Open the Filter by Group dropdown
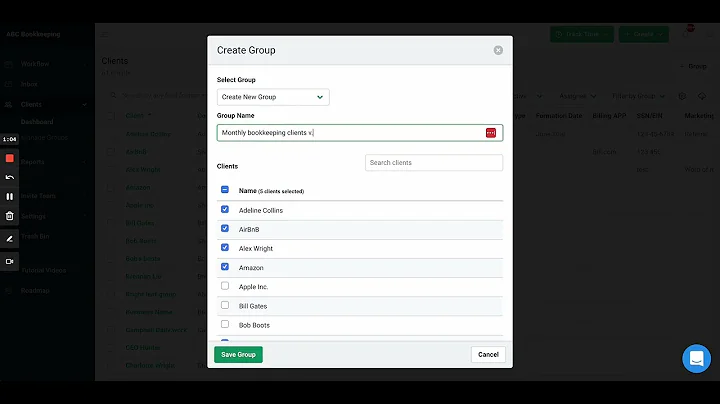Viewport: 720px width, 404px height. click(x=638, y=96)
